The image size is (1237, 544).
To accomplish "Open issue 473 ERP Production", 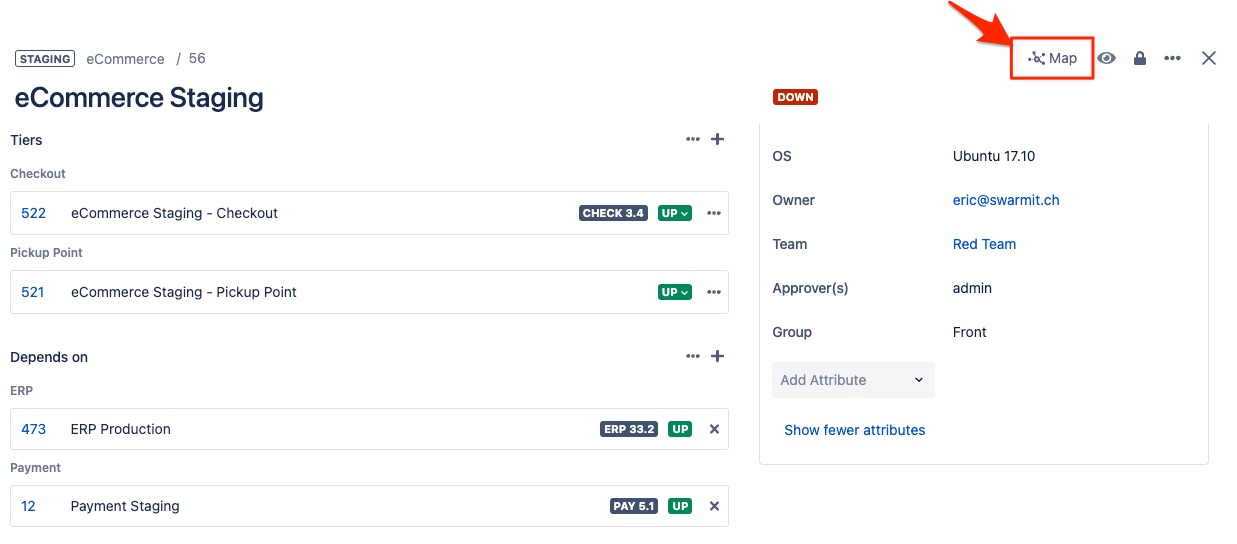I will click(x=34, y=429).
